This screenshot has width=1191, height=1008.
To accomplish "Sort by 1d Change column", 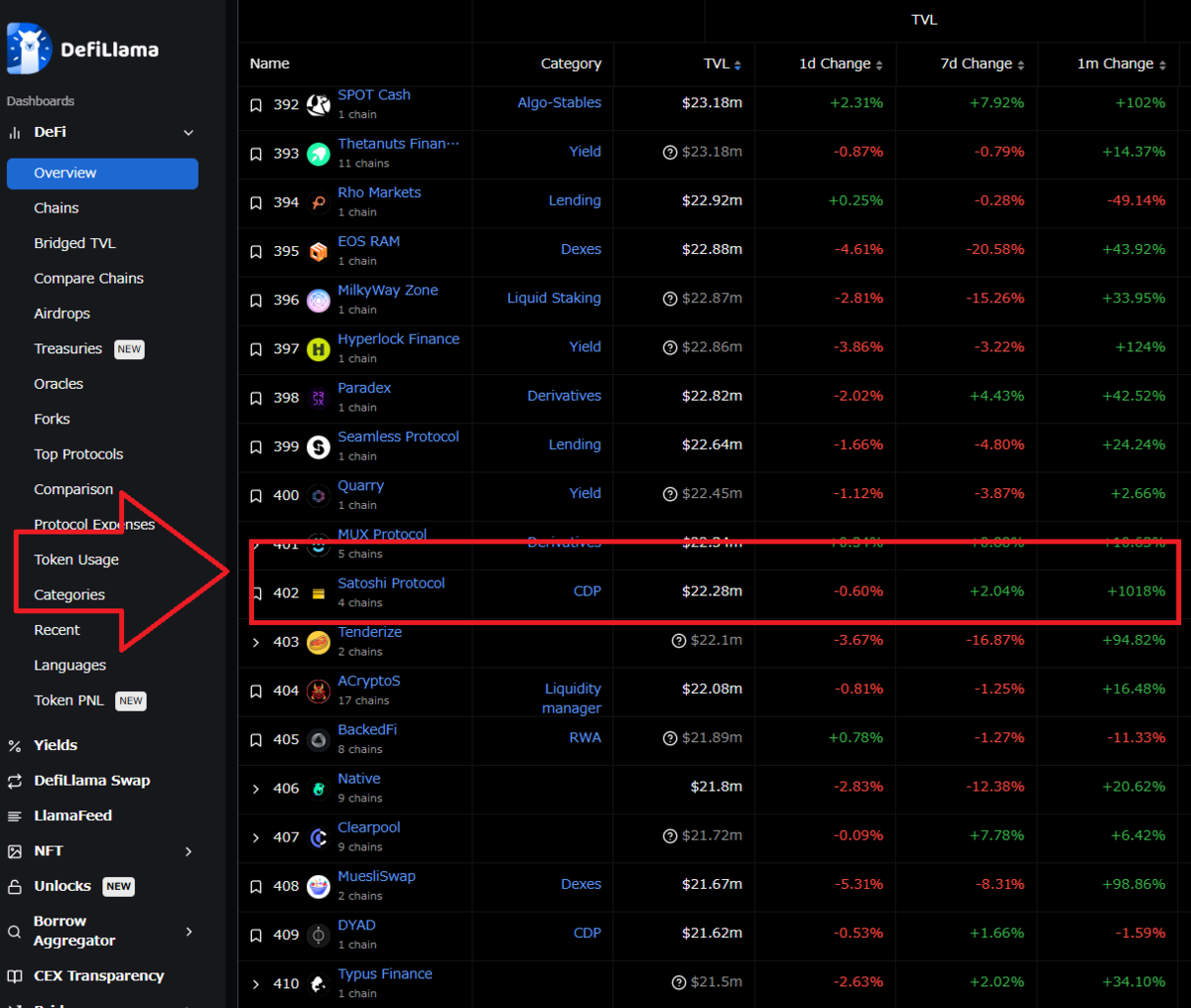I will [x=841, y=63].
